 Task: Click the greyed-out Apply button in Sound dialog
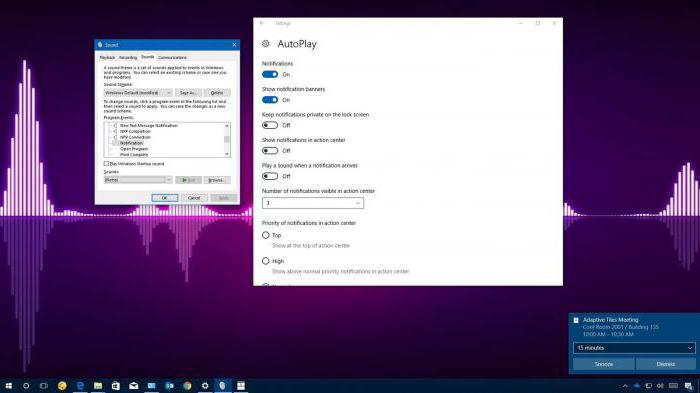[x=224, y=198]
